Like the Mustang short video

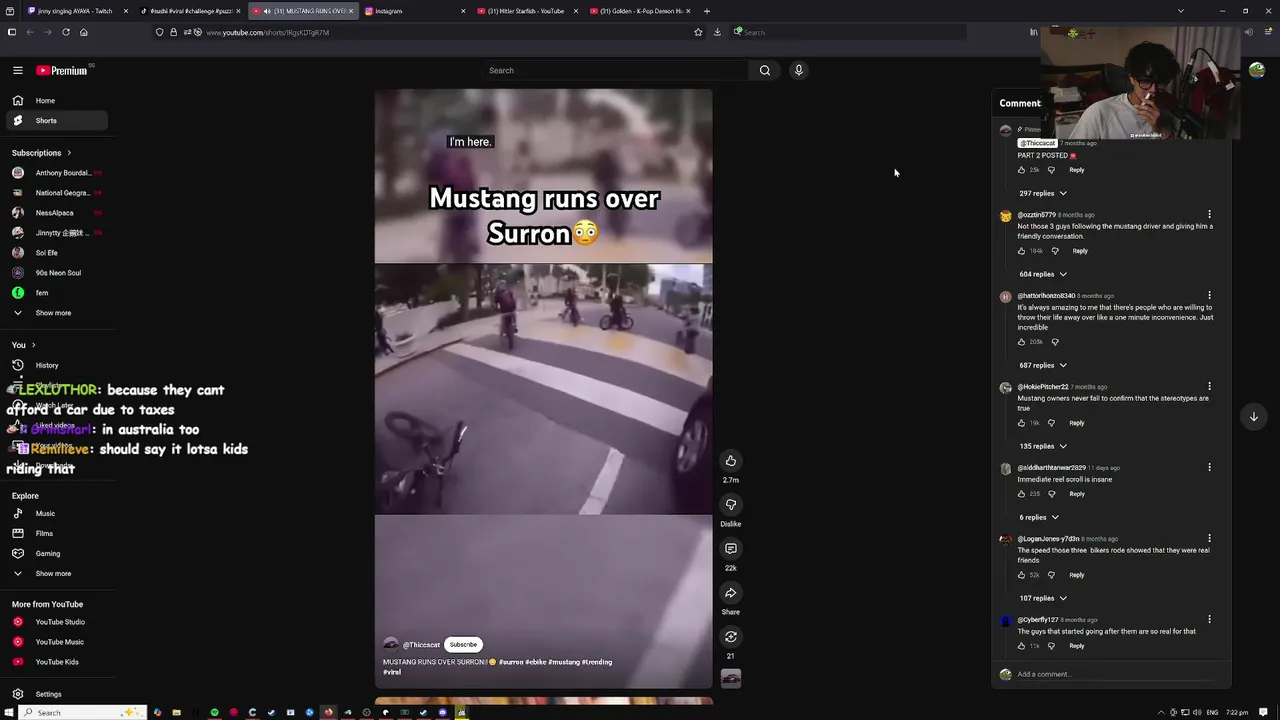pos(731,461)
